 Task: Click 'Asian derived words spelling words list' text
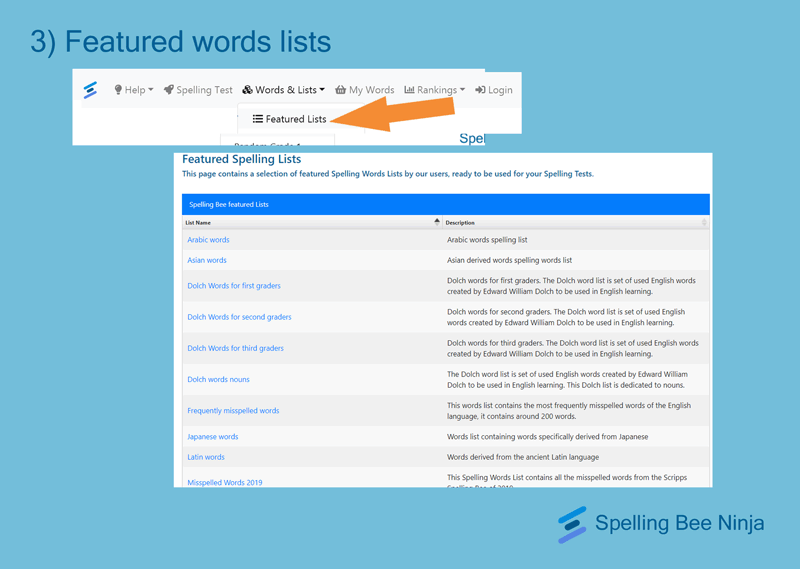point(509,260)
